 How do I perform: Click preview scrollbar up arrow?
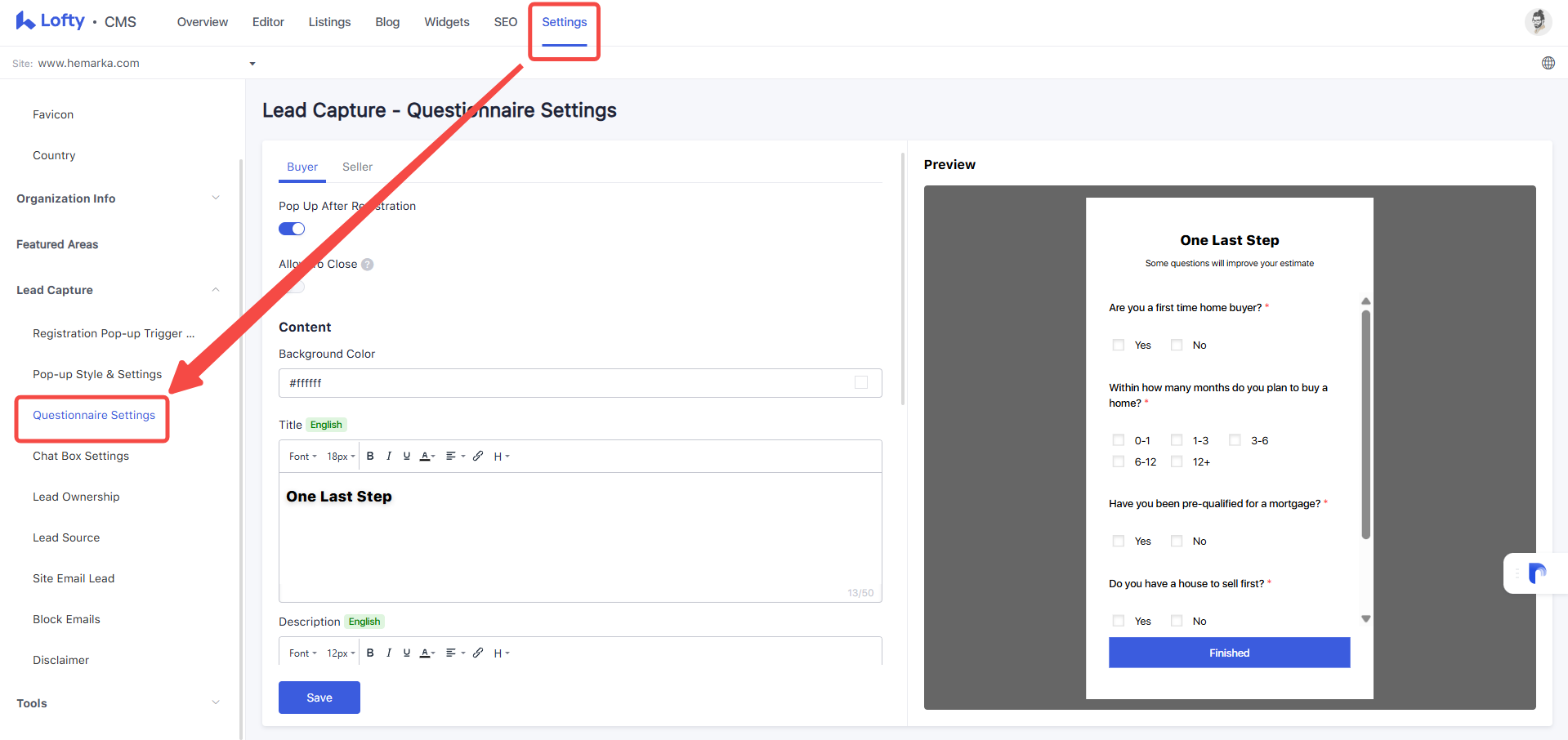[x=1365, y=301]
